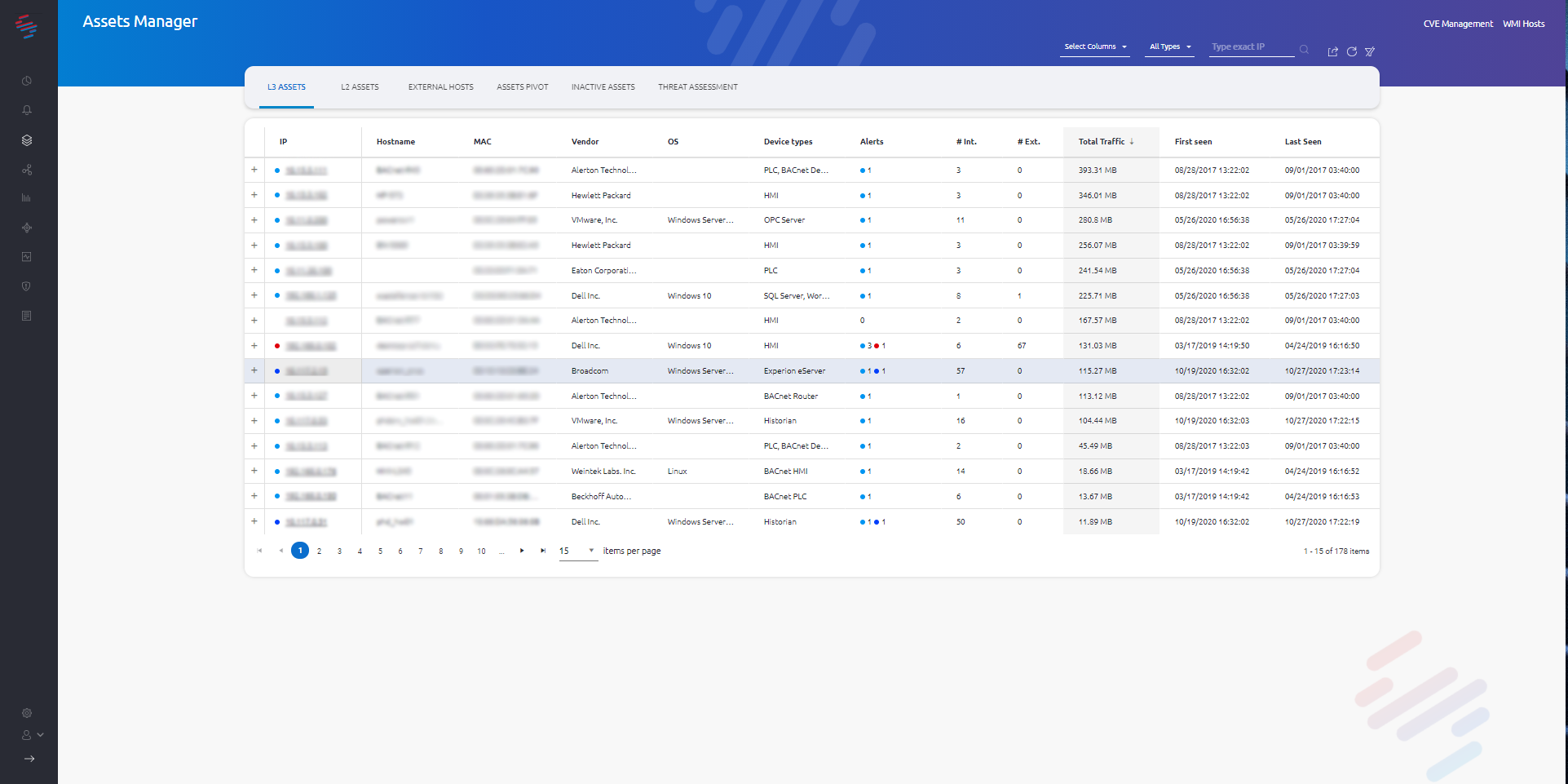Go to page 5 of results
This screenshot has width=1568, height=784.
tap(380, 551)
